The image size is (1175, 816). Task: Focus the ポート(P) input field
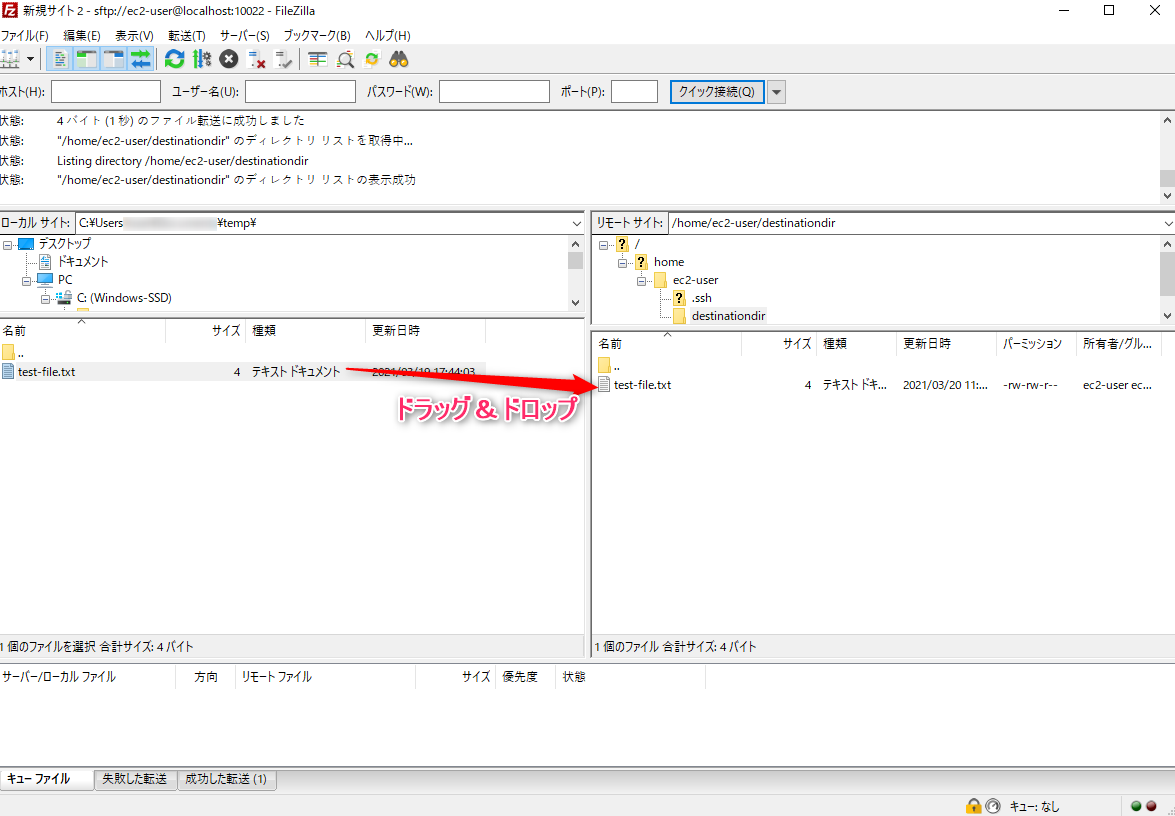point(634,91)
